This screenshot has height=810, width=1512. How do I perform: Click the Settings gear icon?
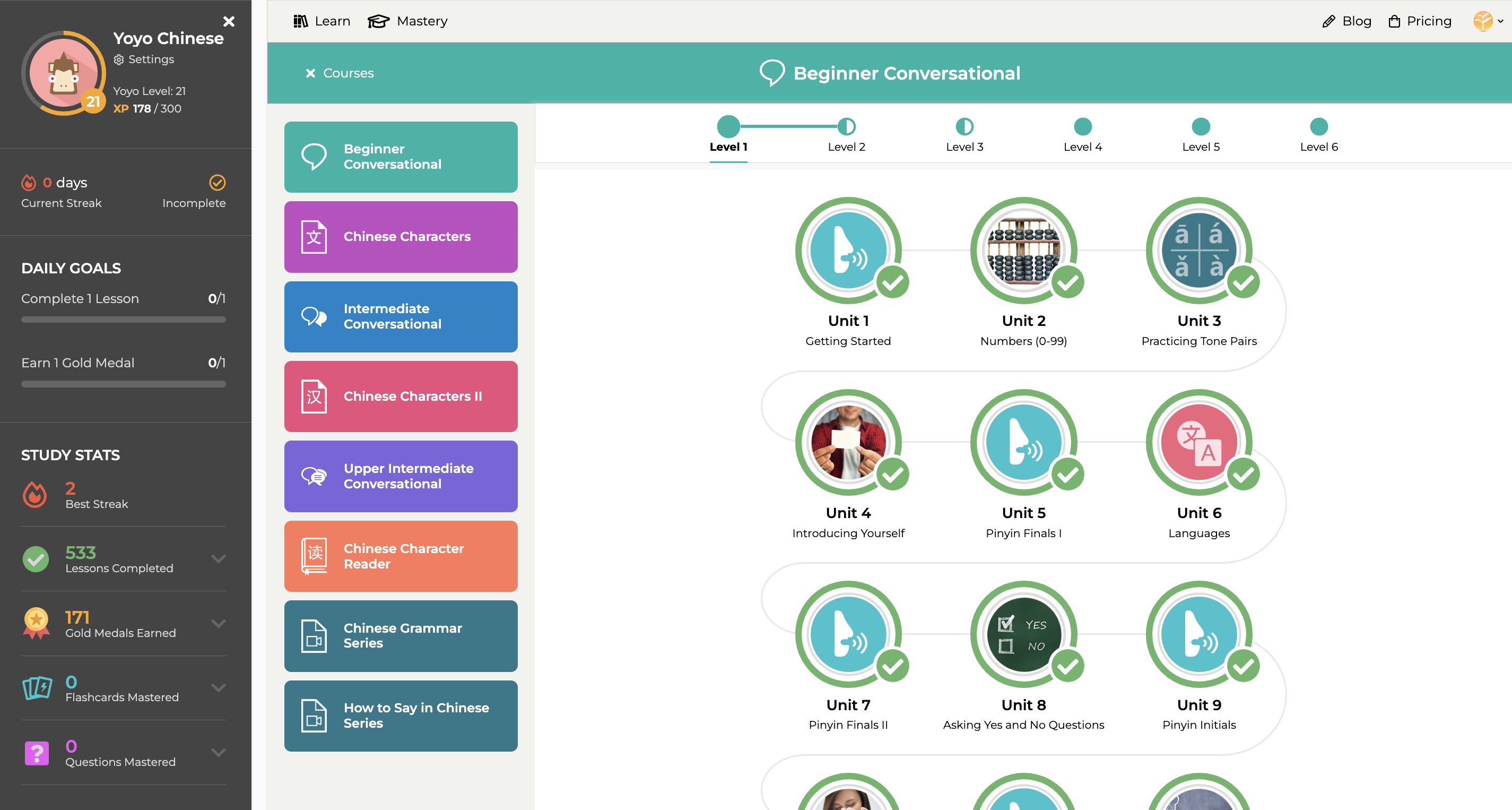(x=118, y=59)
